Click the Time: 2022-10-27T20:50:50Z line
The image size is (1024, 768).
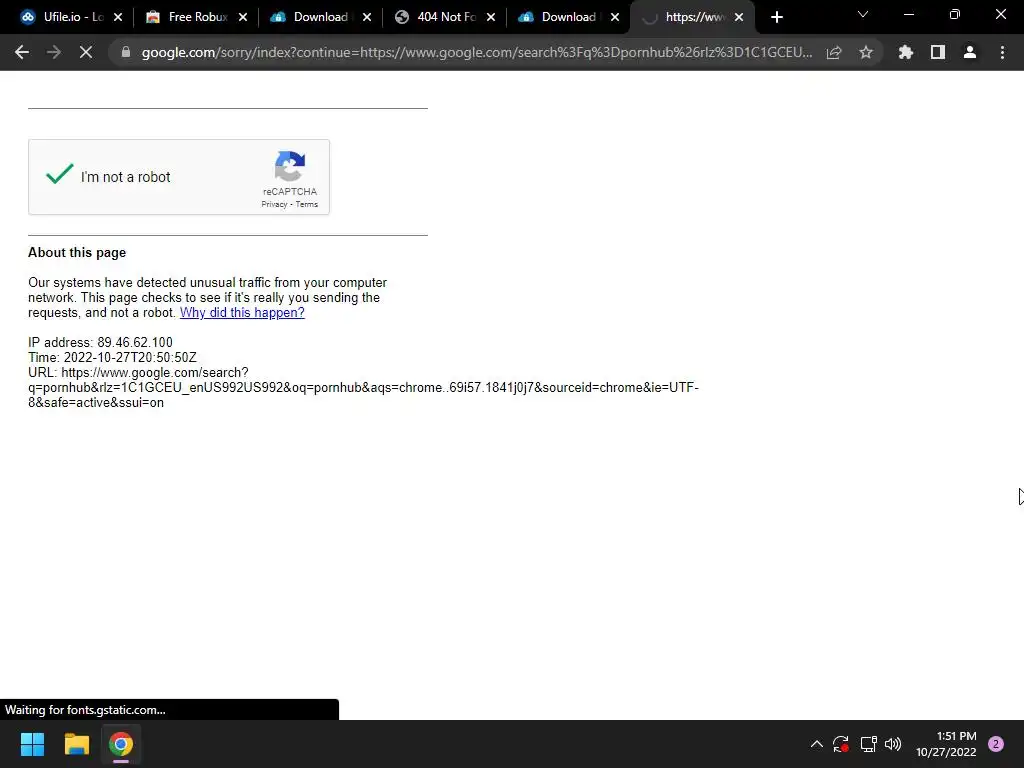click(x=112, y=357)
